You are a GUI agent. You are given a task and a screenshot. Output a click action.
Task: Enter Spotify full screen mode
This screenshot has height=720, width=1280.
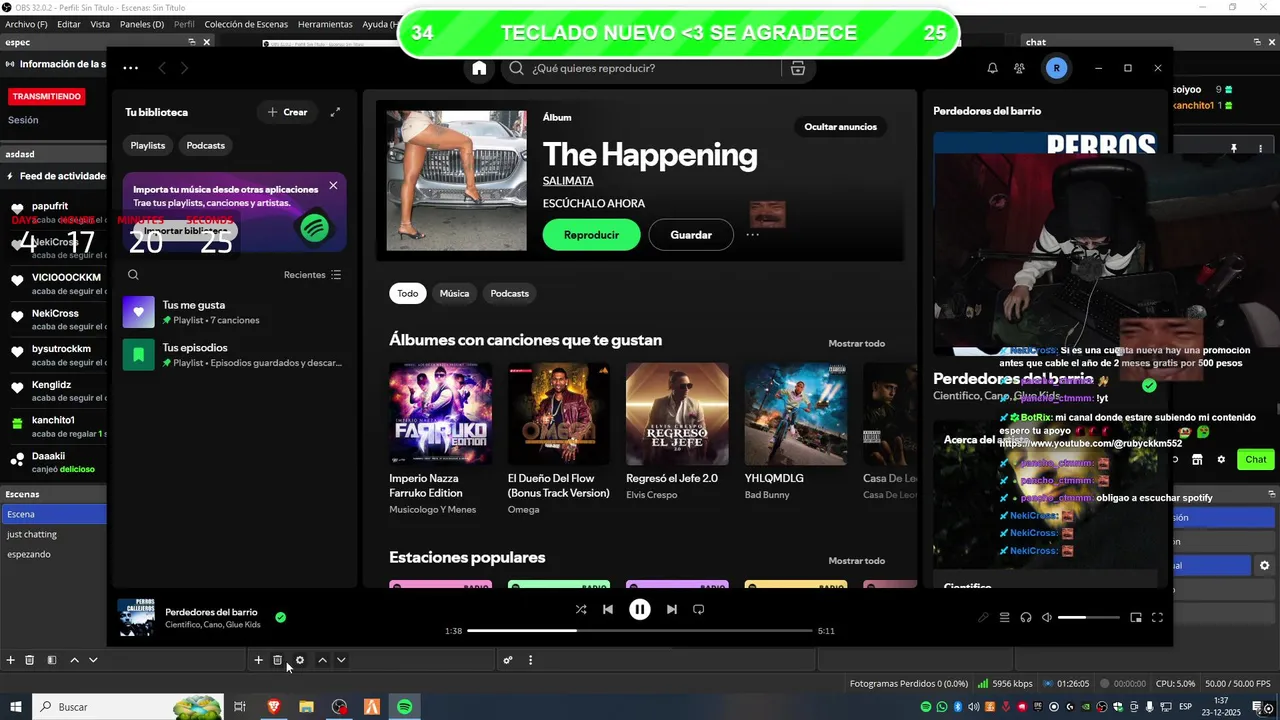point(1157,618)
